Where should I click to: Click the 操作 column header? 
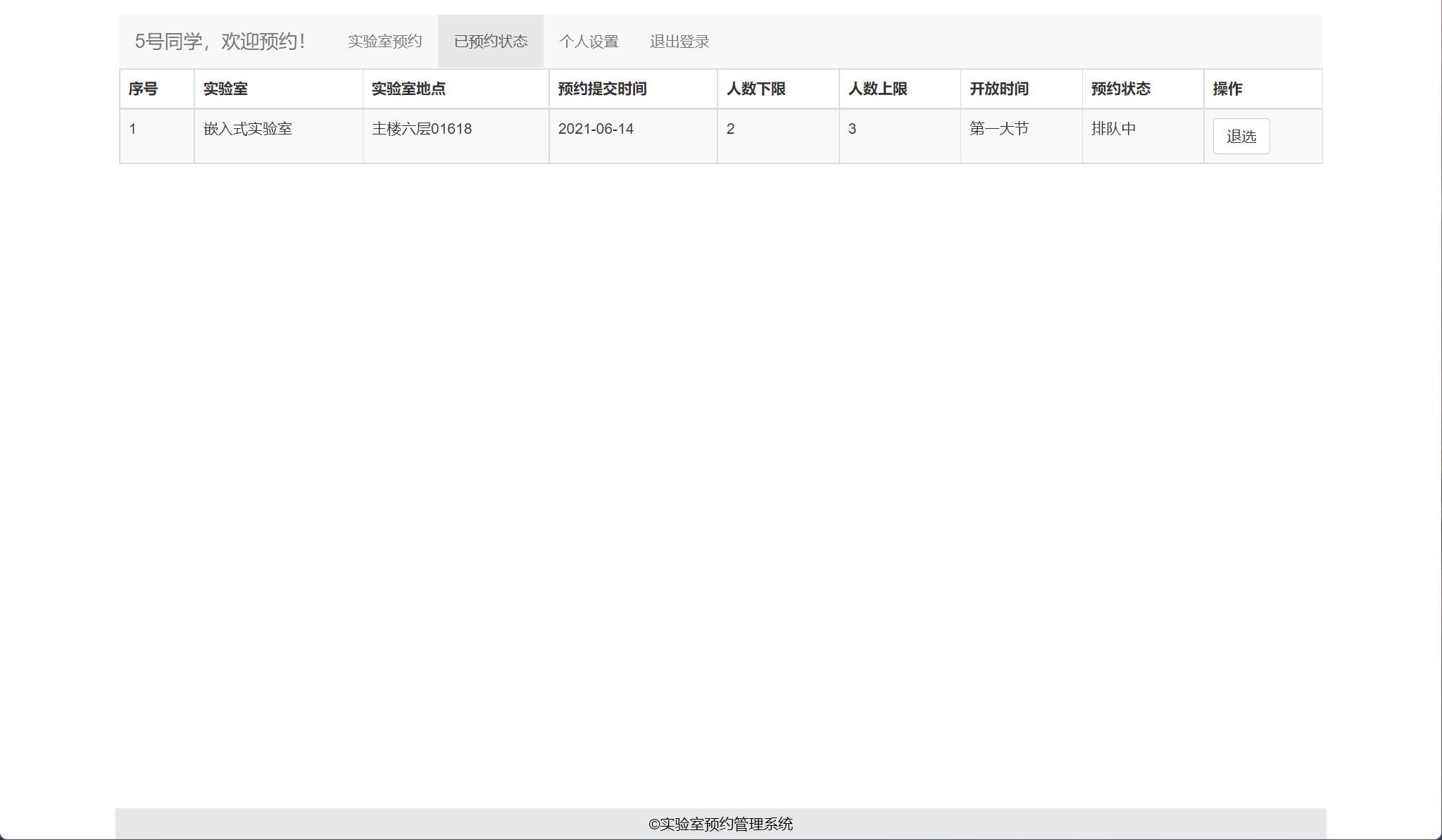tap(1227, 89)
